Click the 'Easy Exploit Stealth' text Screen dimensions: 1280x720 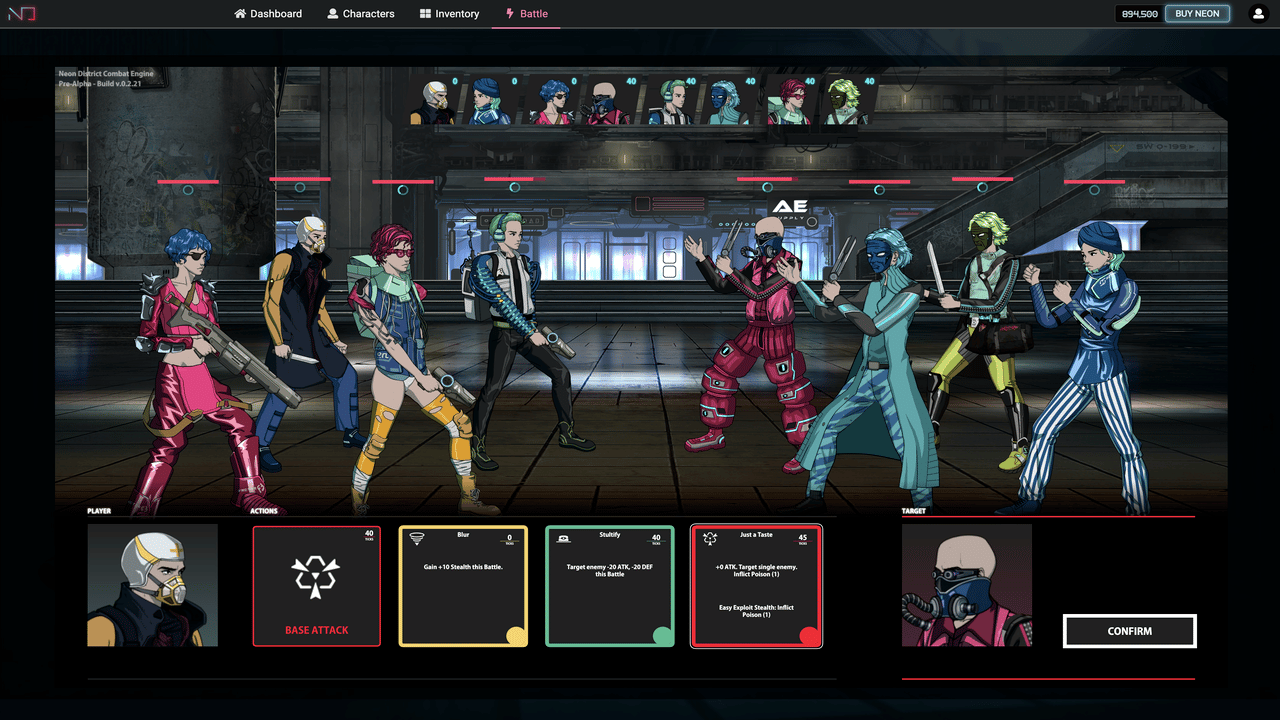pos(757,611)
